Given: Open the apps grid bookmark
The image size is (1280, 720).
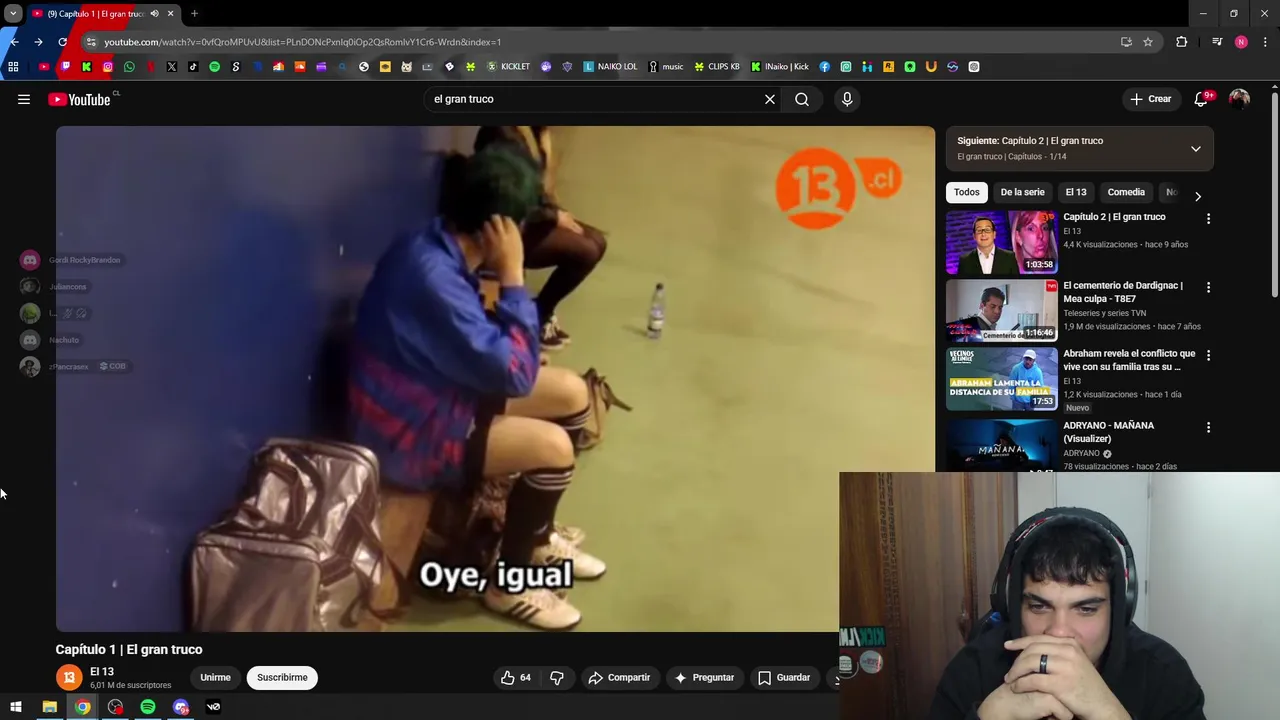Looking at the screenshot, I should (13, 67).
